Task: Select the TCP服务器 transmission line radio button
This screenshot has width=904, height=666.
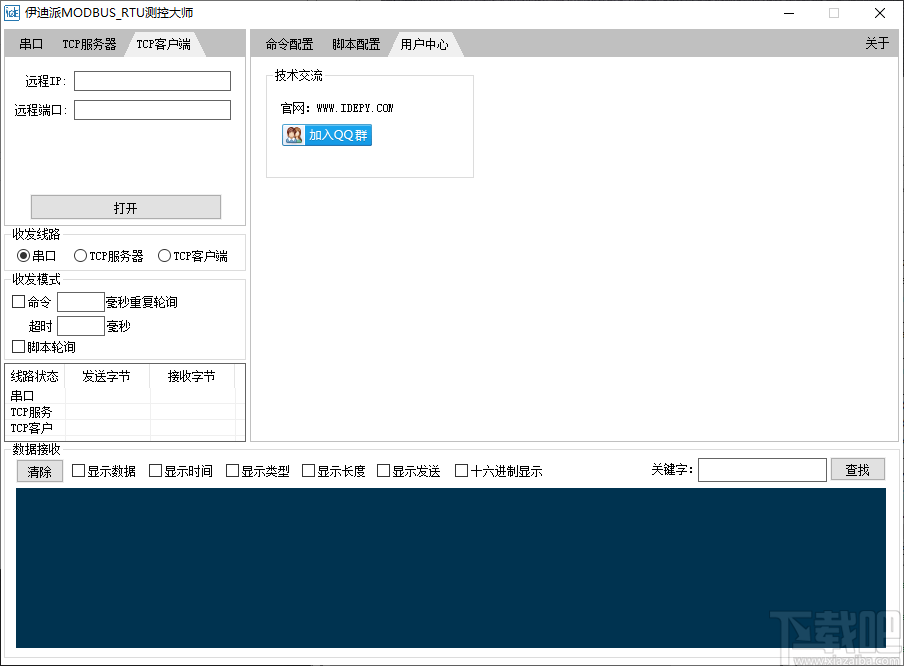Action: pyautogui.click(x=80, y=255)
